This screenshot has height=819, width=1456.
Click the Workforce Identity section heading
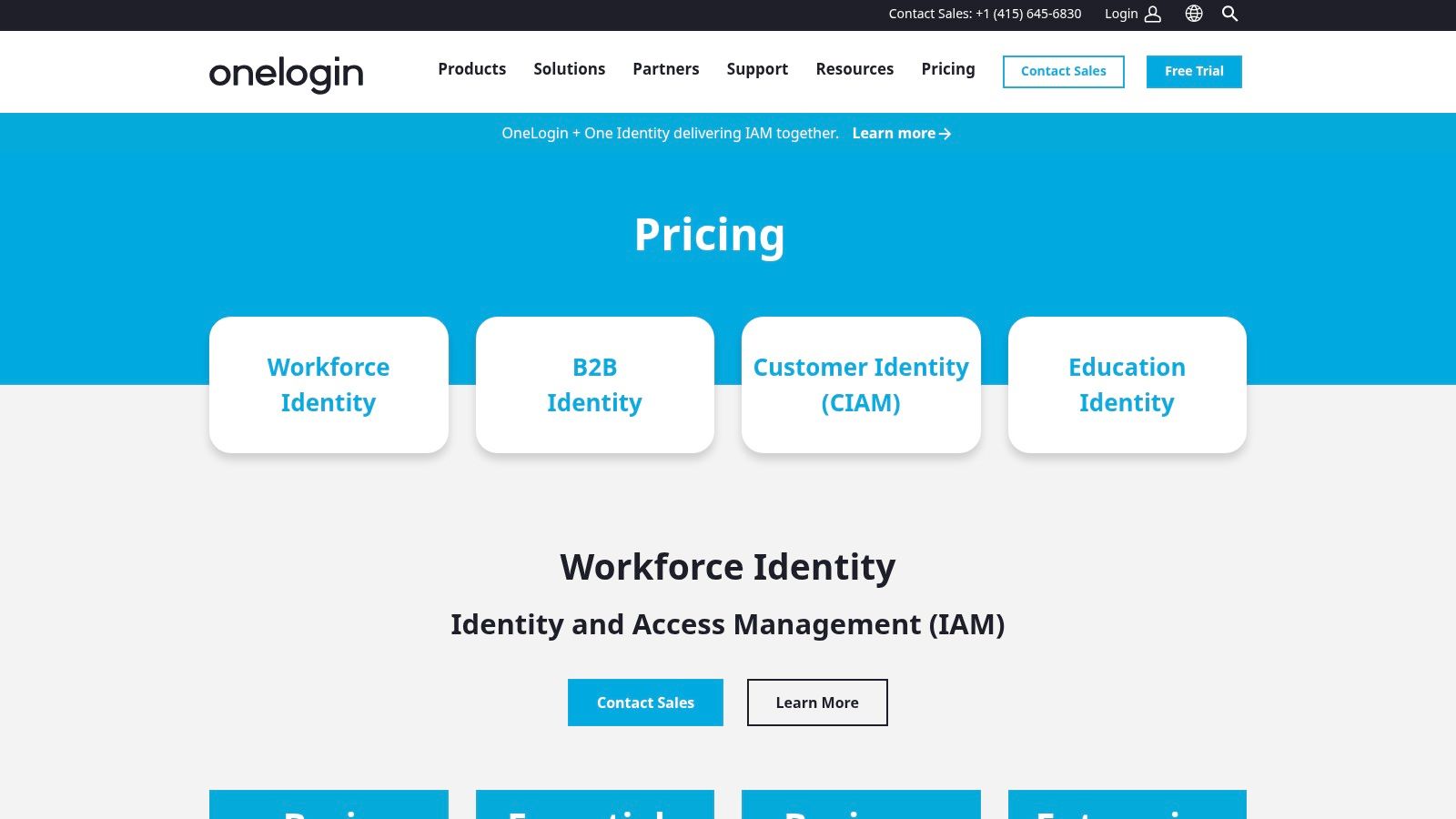pos(728,568)
